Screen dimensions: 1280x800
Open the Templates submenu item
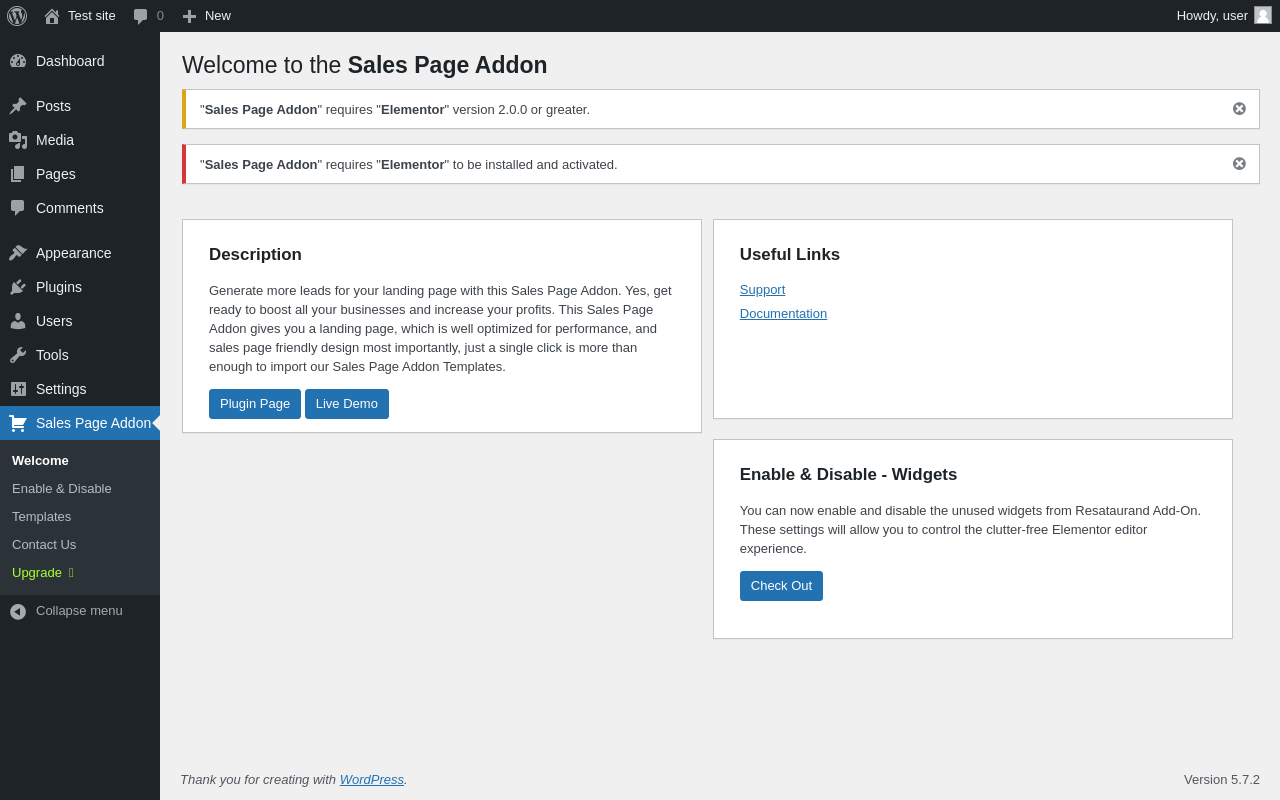(x=42, y=517)
